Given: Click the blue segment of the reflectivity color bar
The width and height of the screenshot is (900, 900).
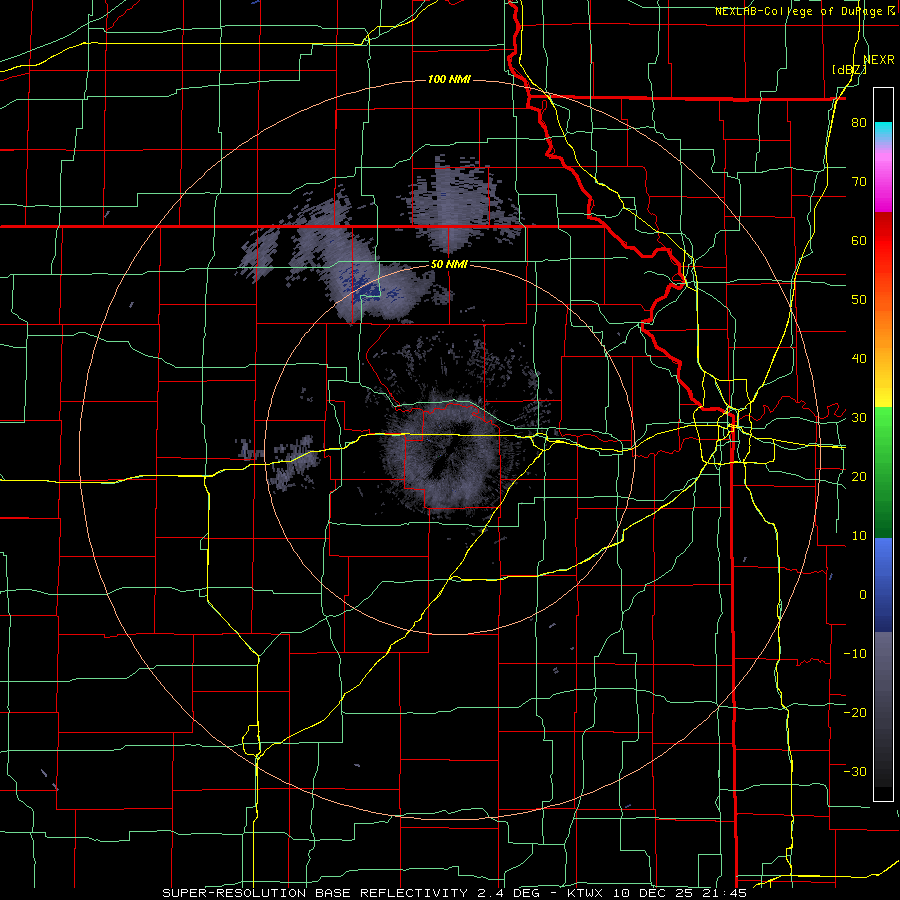Looking at the screenshot, I should [x=883, y=584].
